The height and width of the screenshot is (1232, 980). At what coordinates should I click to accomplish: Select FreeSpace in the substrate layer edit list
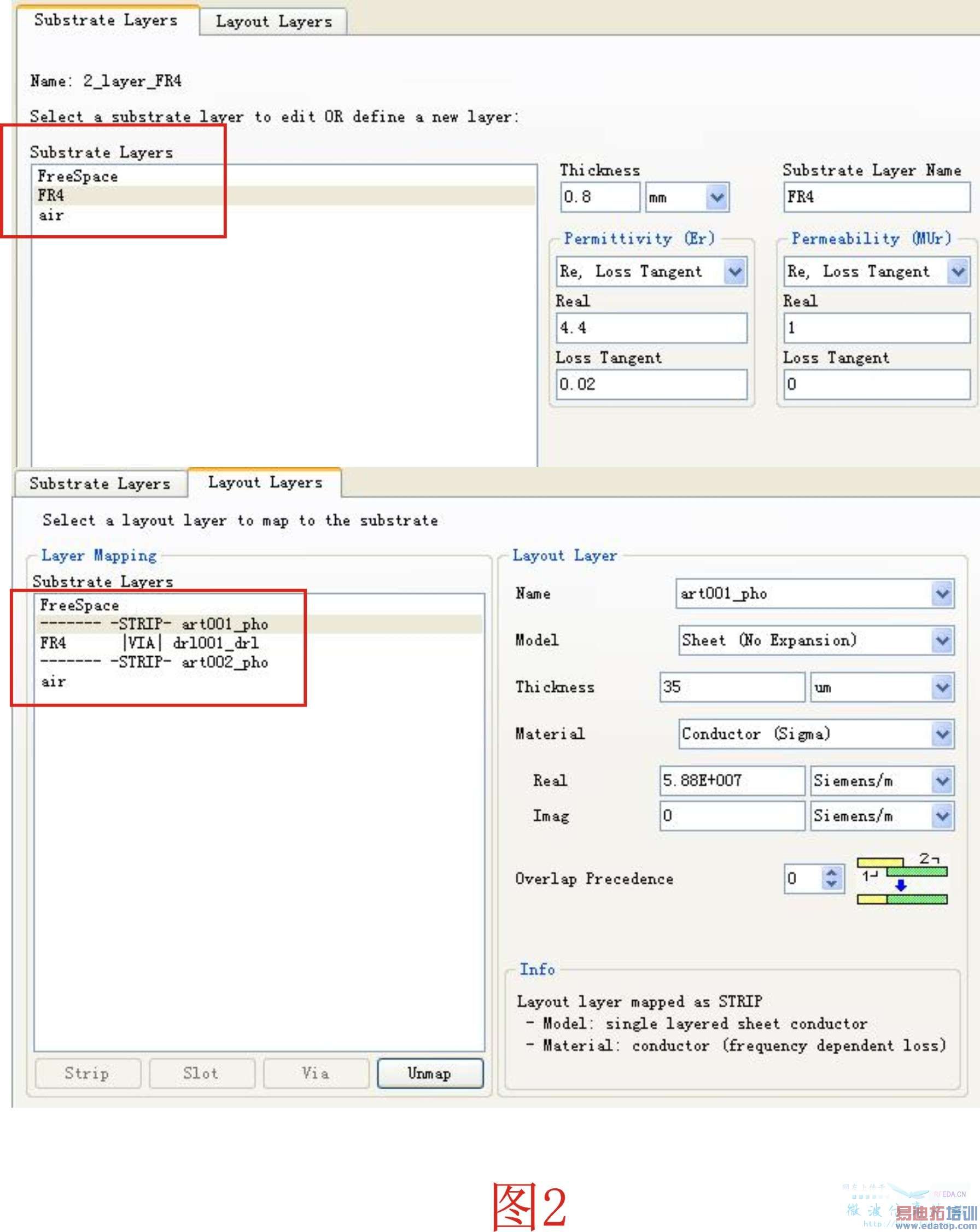point(284,176)
